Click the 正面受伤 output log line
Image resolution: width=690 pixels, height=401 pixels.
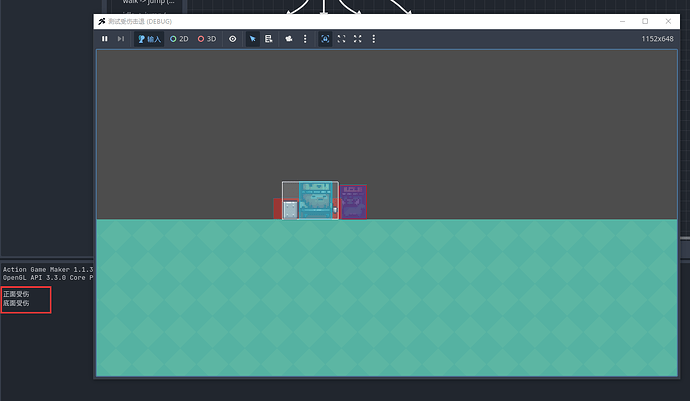[16, 295]
